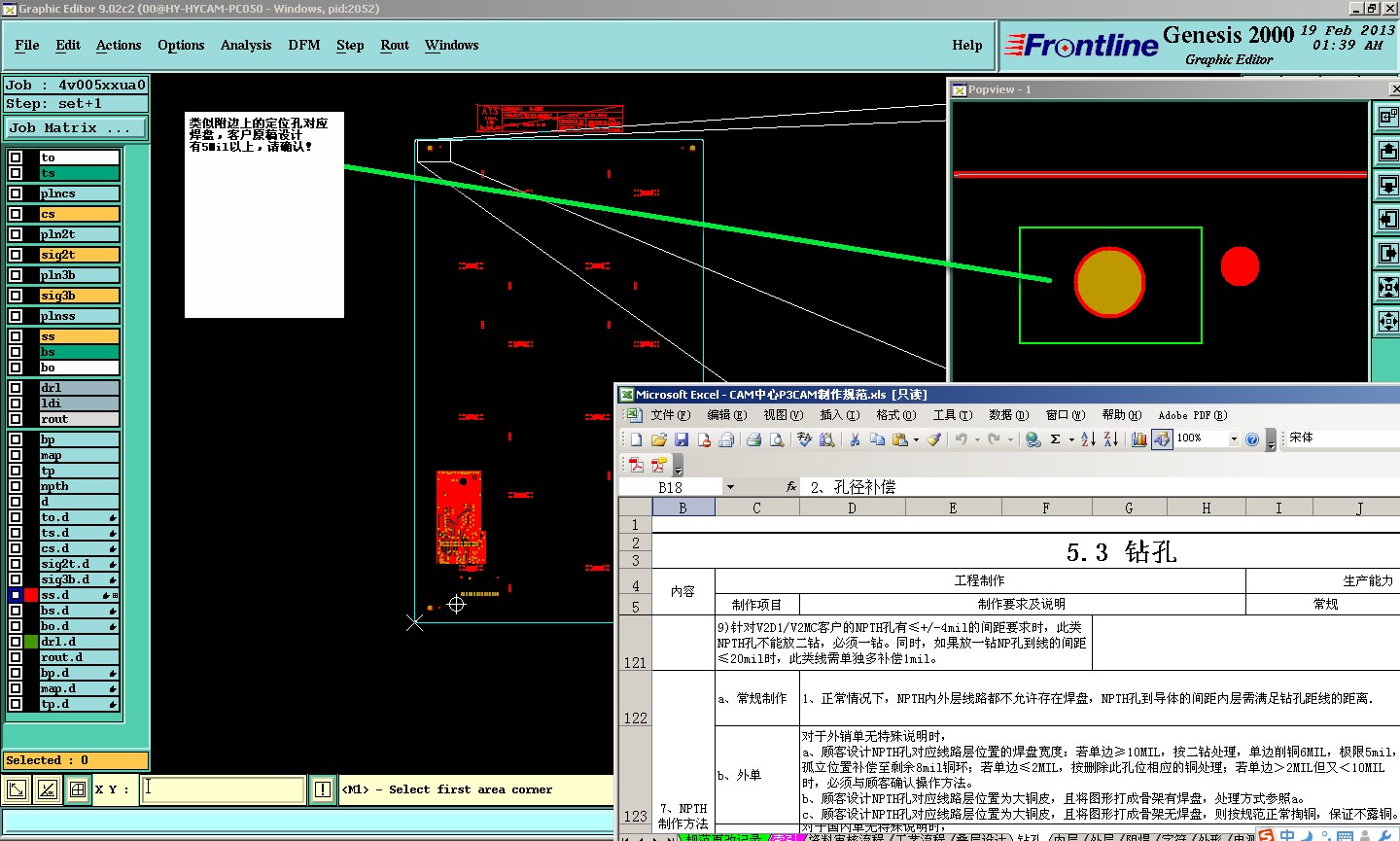Click the Help menu button
The image size is (1400, 841).
tap(966, 45)
